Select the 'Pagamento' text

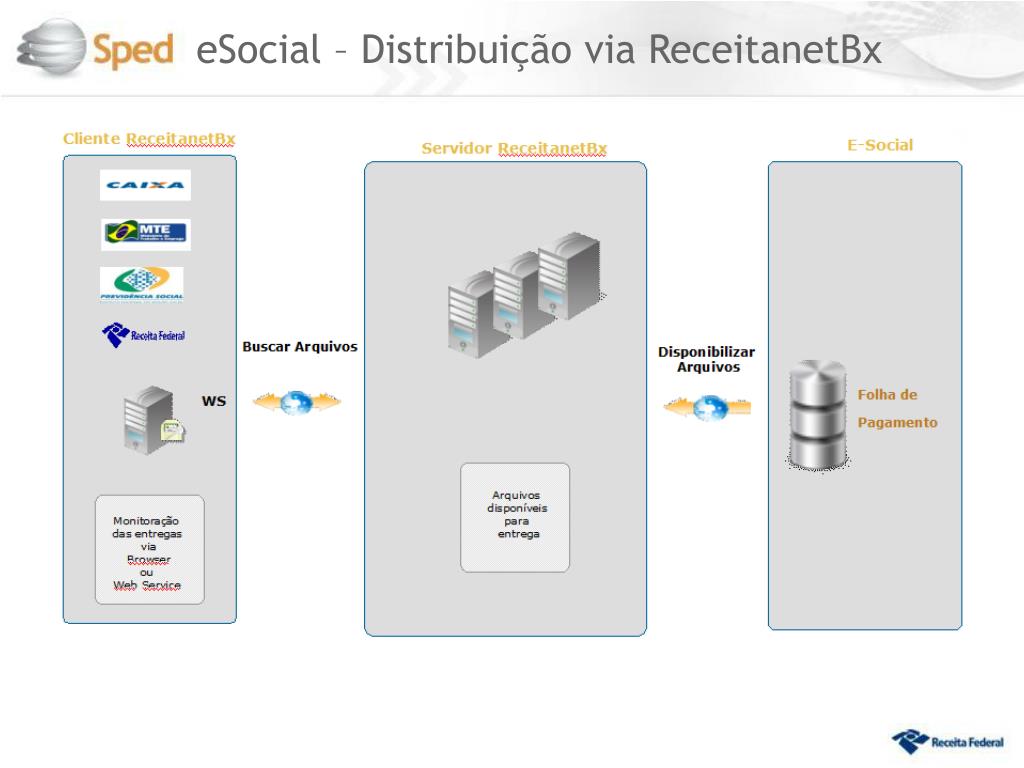tap(897, 423)
